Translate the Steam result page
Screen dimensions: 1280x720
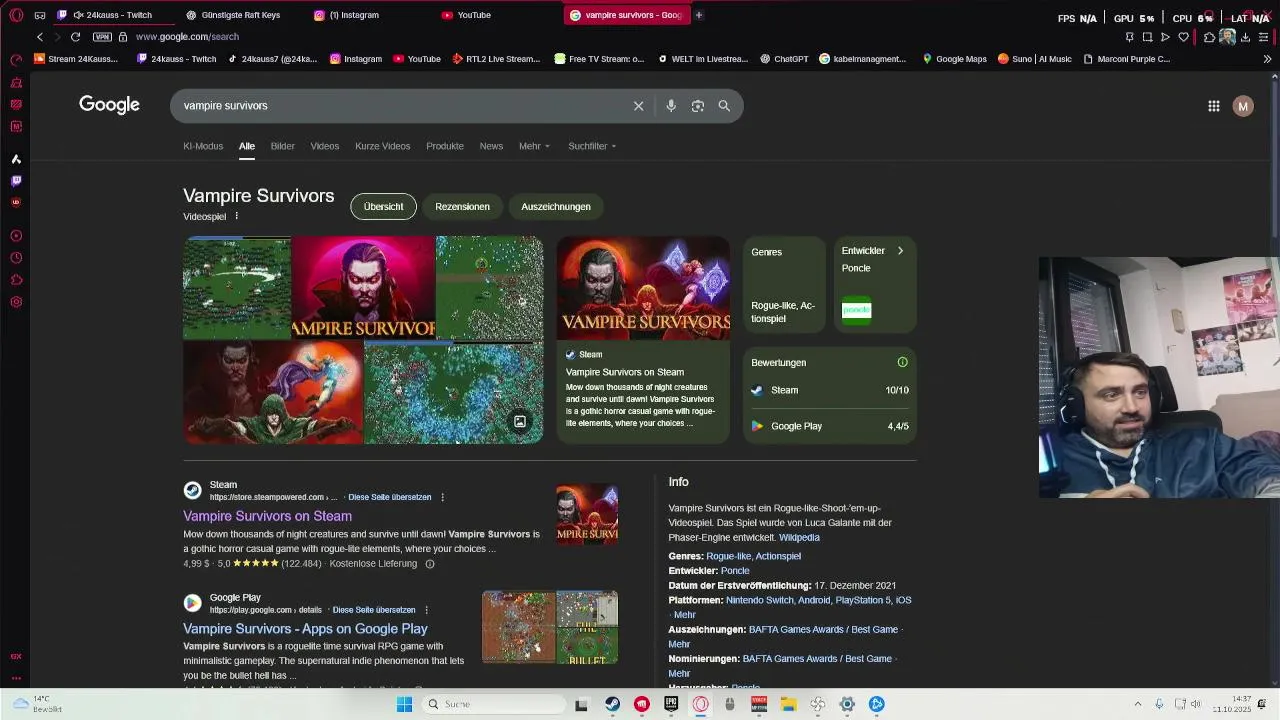(x=389, y=497)
